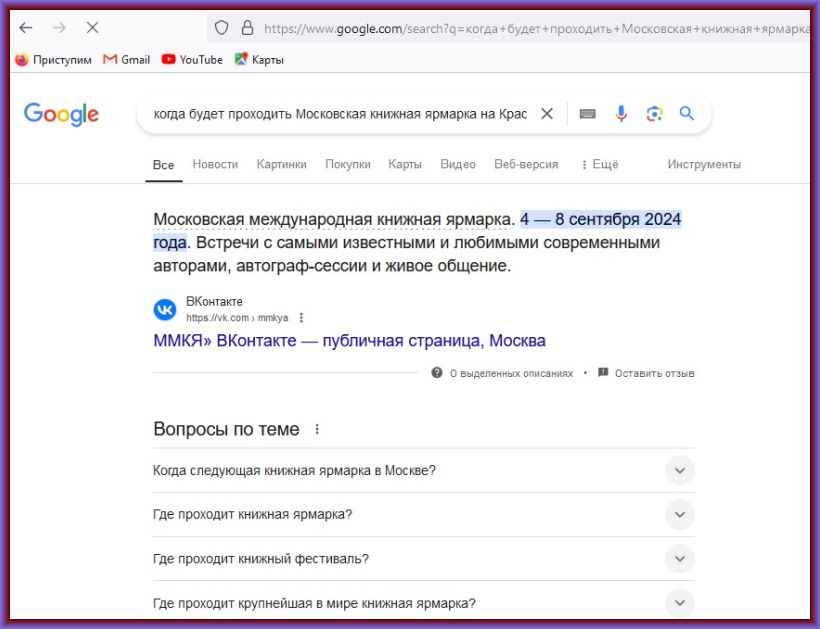Open the Карты bookmark

(x=259, y=60)
